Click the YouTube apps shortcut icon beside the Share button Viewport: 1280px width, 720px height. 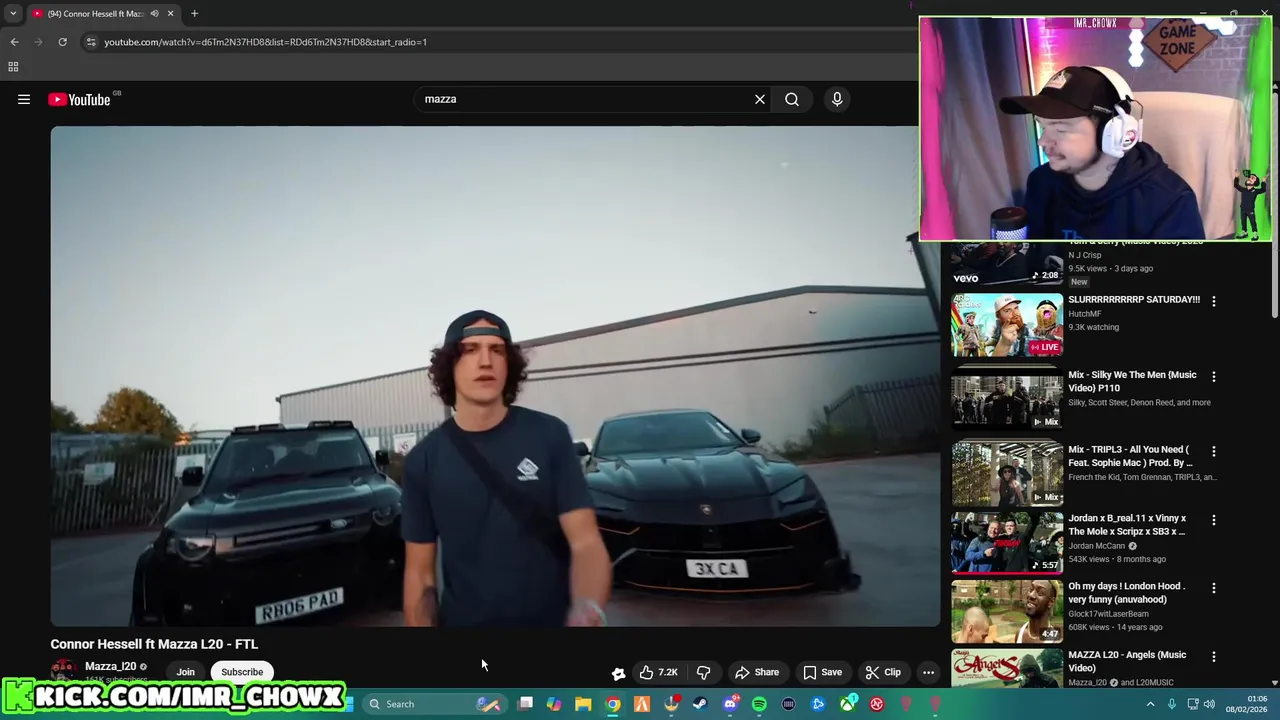(618, 673)
